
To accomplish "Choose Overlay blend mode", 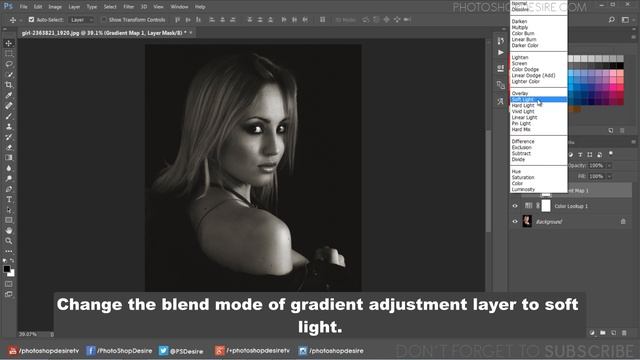I will pos(539,93).
